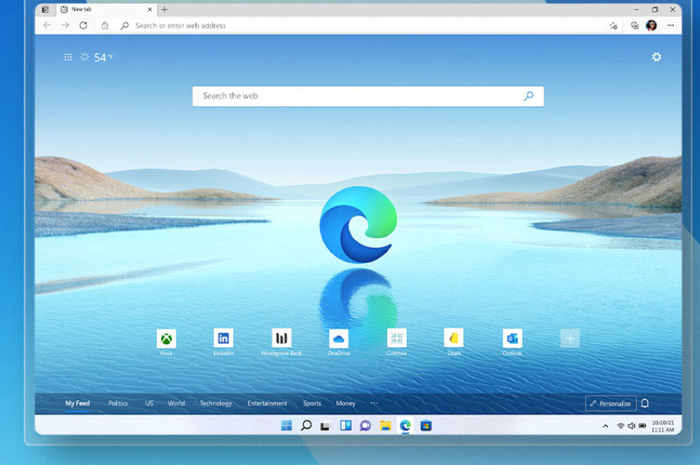Open page settings gear icon

656,57
